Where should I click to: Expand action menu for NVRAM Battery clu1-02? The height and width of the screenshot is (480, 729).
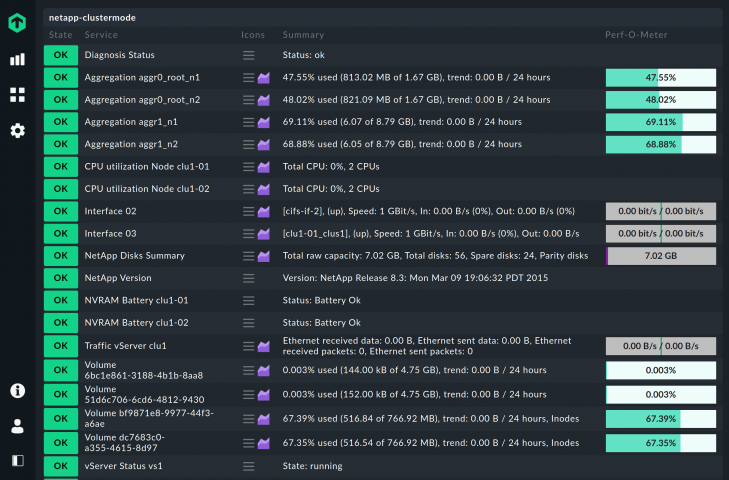249,323
